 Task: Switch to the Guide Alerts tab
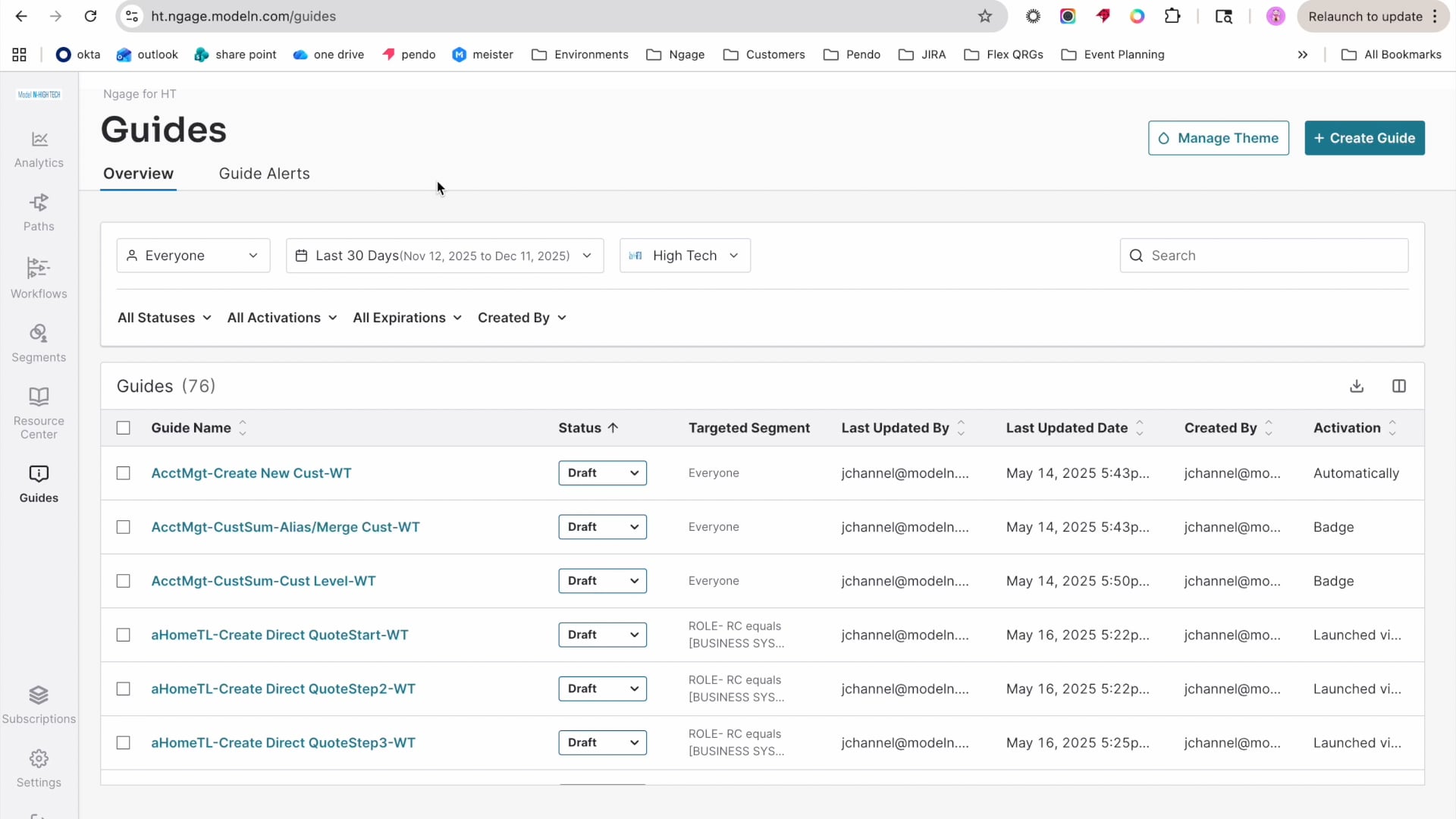pos(264,174)
